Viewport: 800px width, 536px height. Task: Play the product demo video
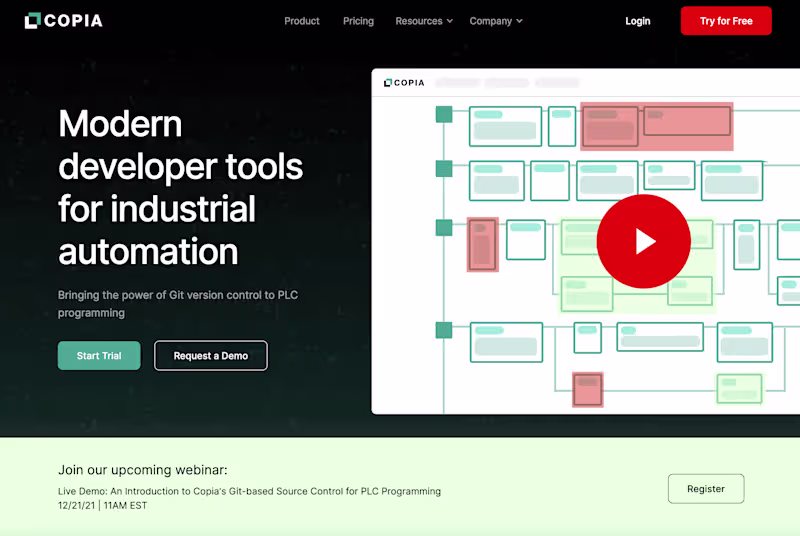643,241
